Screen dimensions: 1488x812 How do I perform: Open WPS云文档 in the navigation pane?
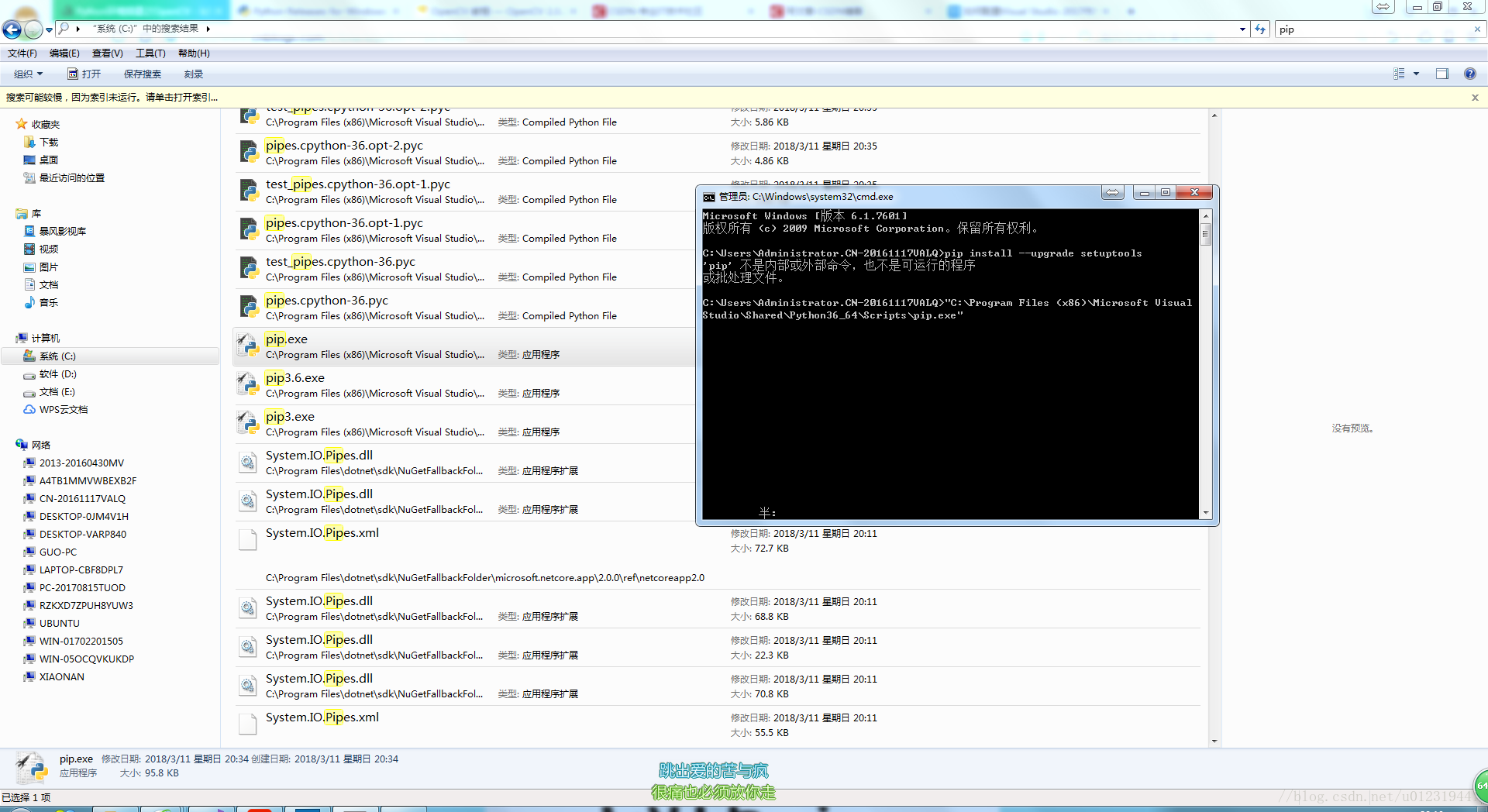64,410
